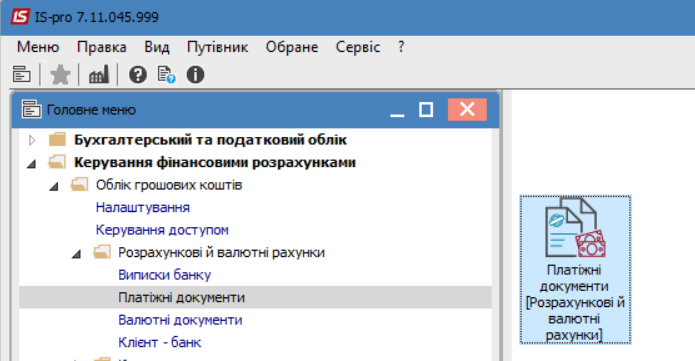Select Платіжні документи tree row
The height and width of the screenshot is (361, 695).
[255, 297]
